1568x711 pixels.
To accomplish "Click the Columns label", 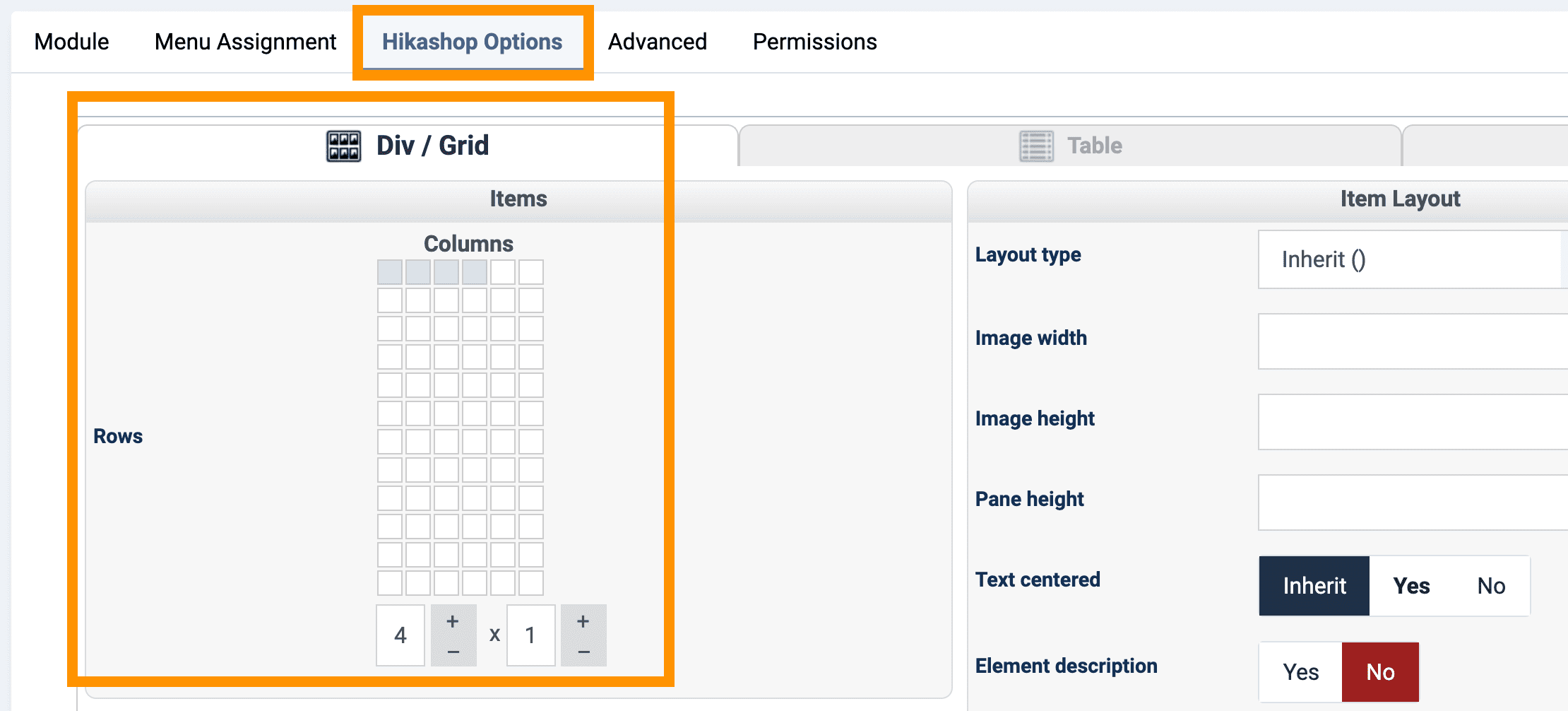I will tap(468, 244).
